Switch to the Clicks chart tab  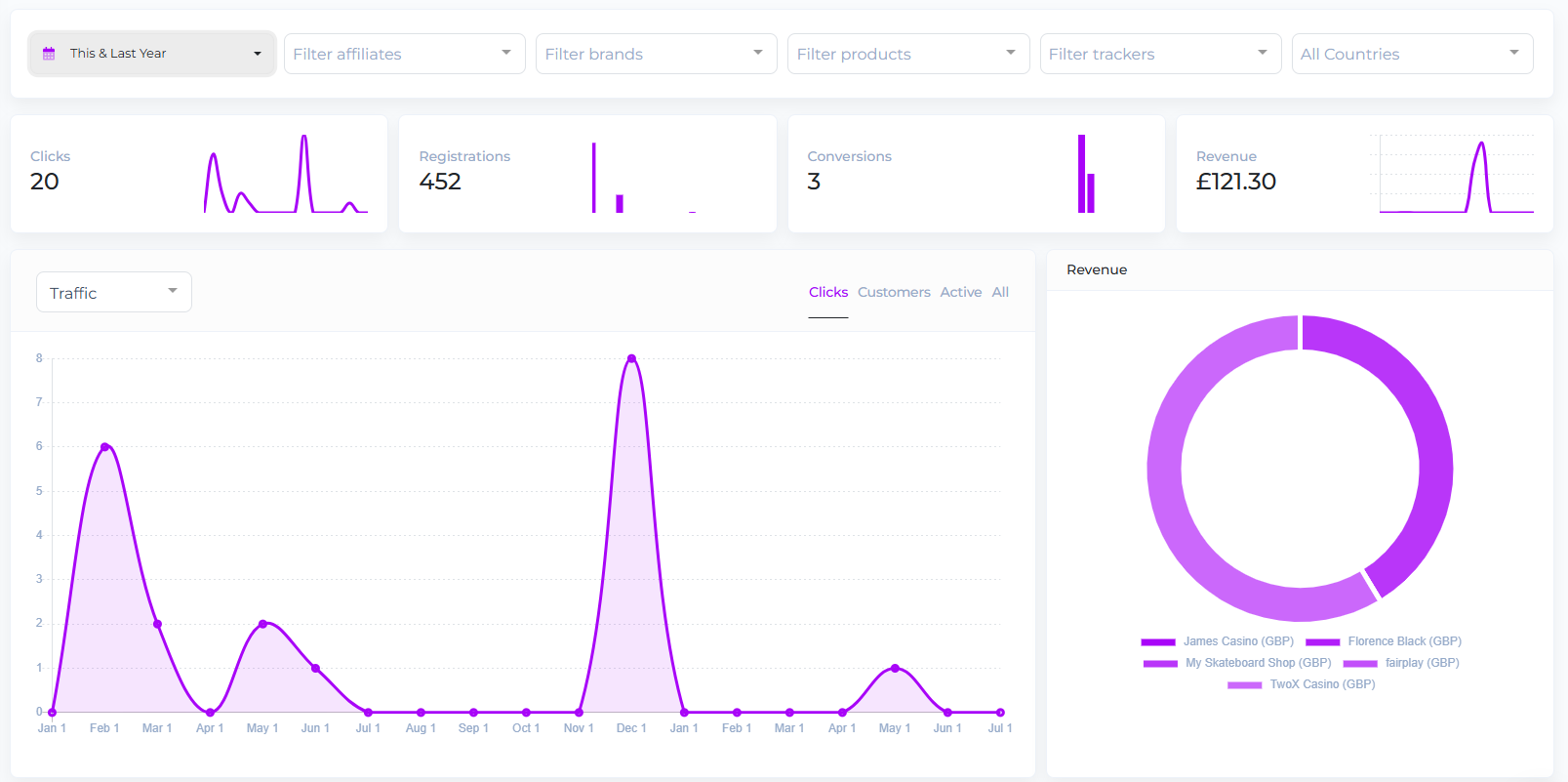[828, 292]
